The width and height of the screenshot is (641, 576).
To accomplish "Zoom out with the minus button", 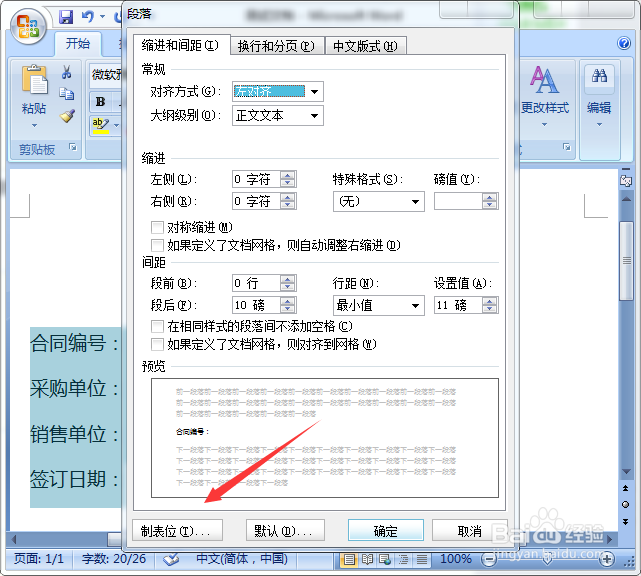I will pos(488,559).
